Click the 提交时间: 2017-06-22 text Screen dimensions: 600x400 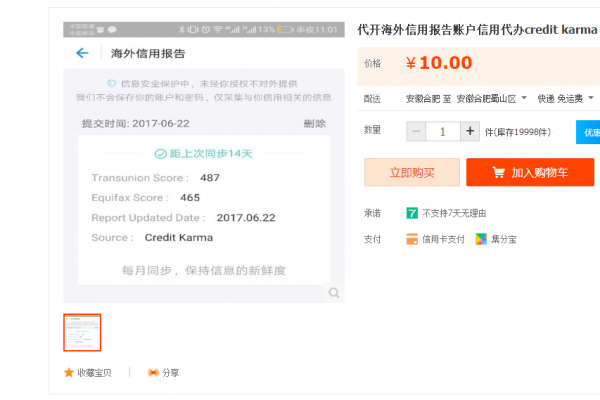point(135,124)
